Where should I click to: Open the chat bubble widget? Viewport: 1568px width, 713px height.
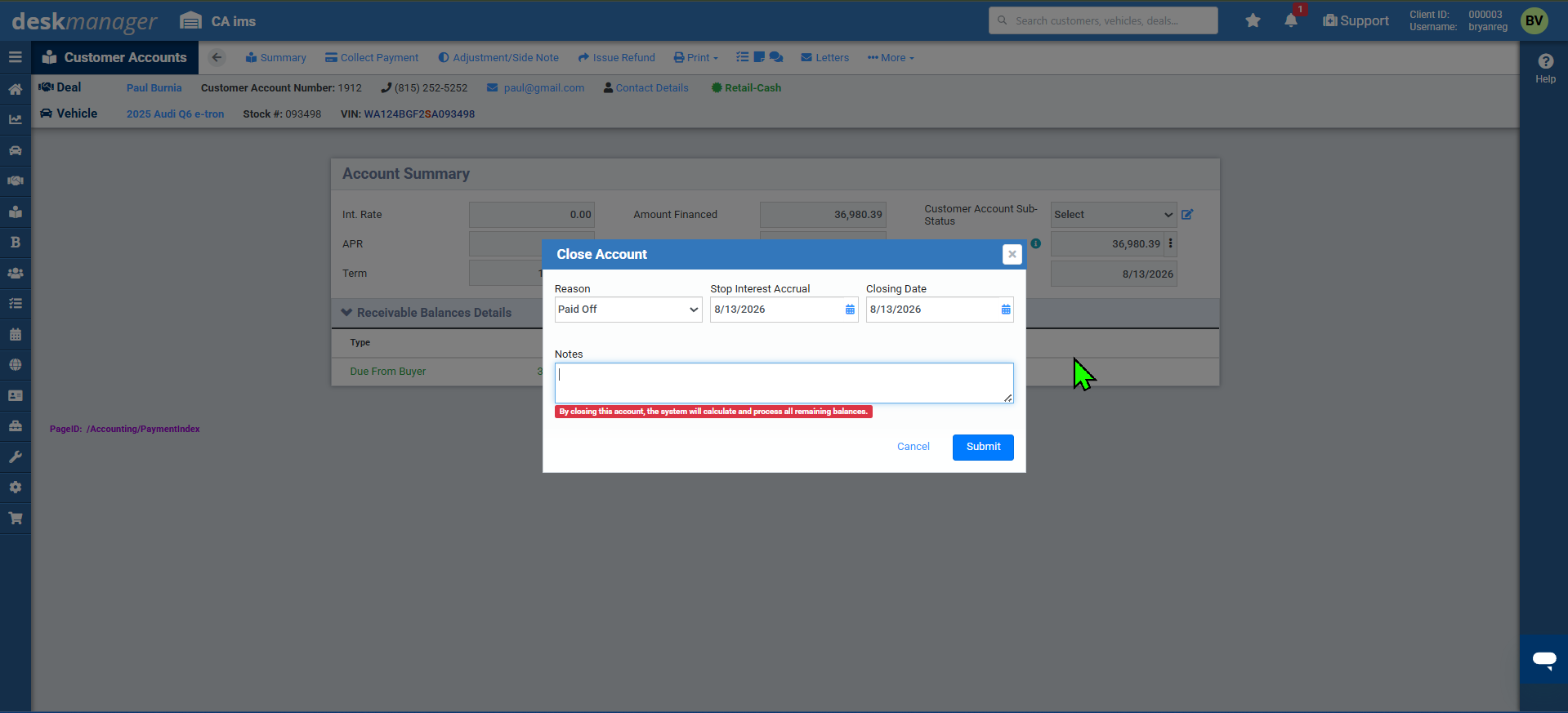(x=1543, y=659)
